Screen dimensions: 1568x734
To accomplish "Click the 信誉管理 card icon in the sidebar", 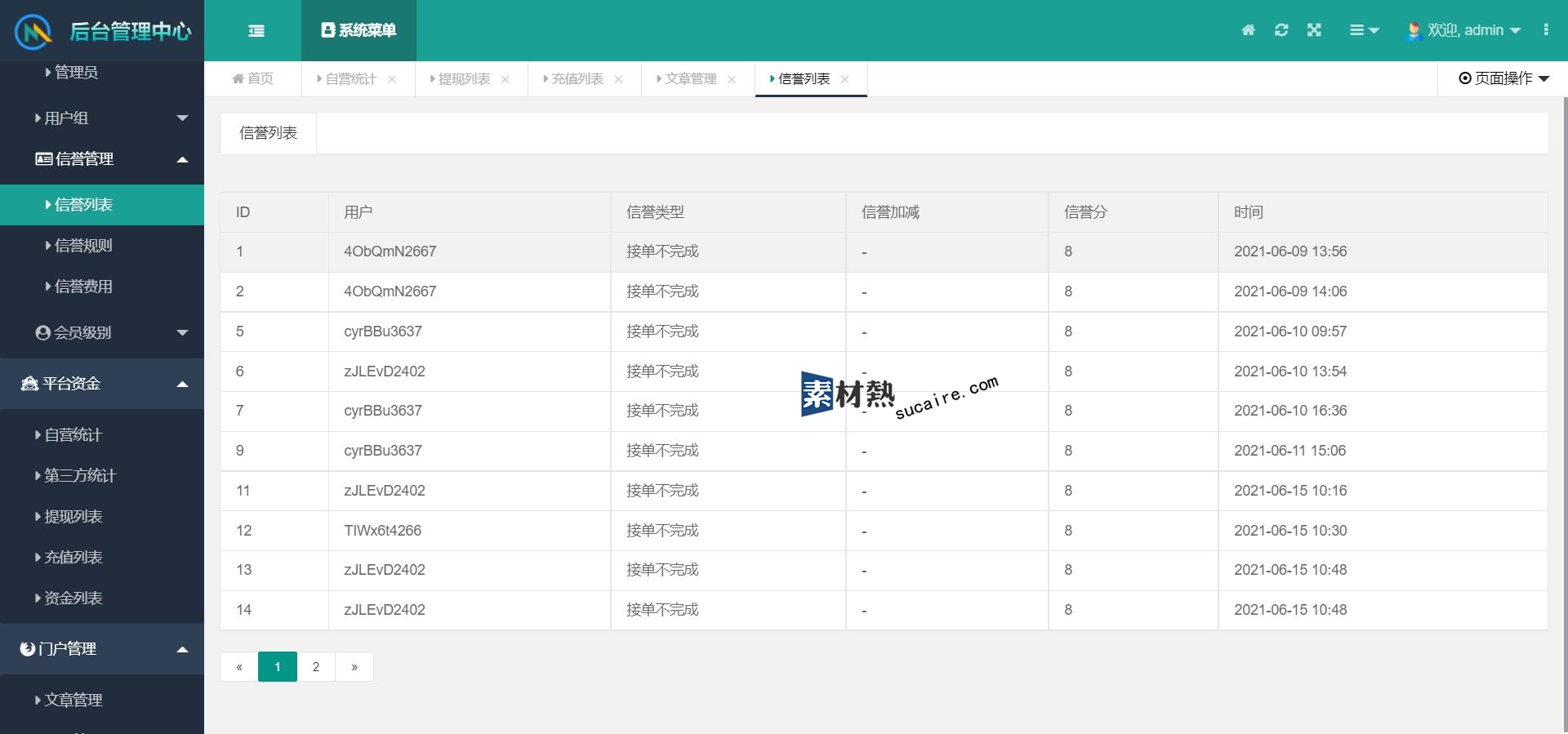I will click(43, 158).
